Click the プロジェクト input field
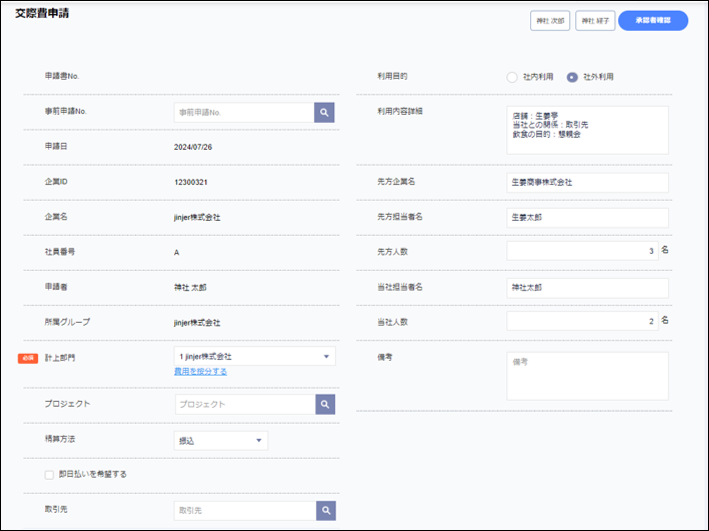This screenshot has width=709, height=531. point(243,404)
